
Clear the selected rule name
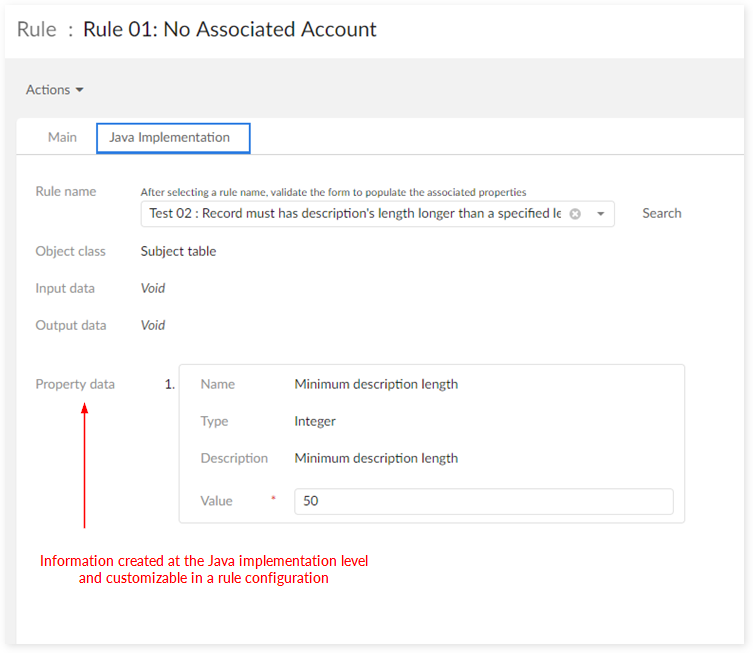point(575,214)
